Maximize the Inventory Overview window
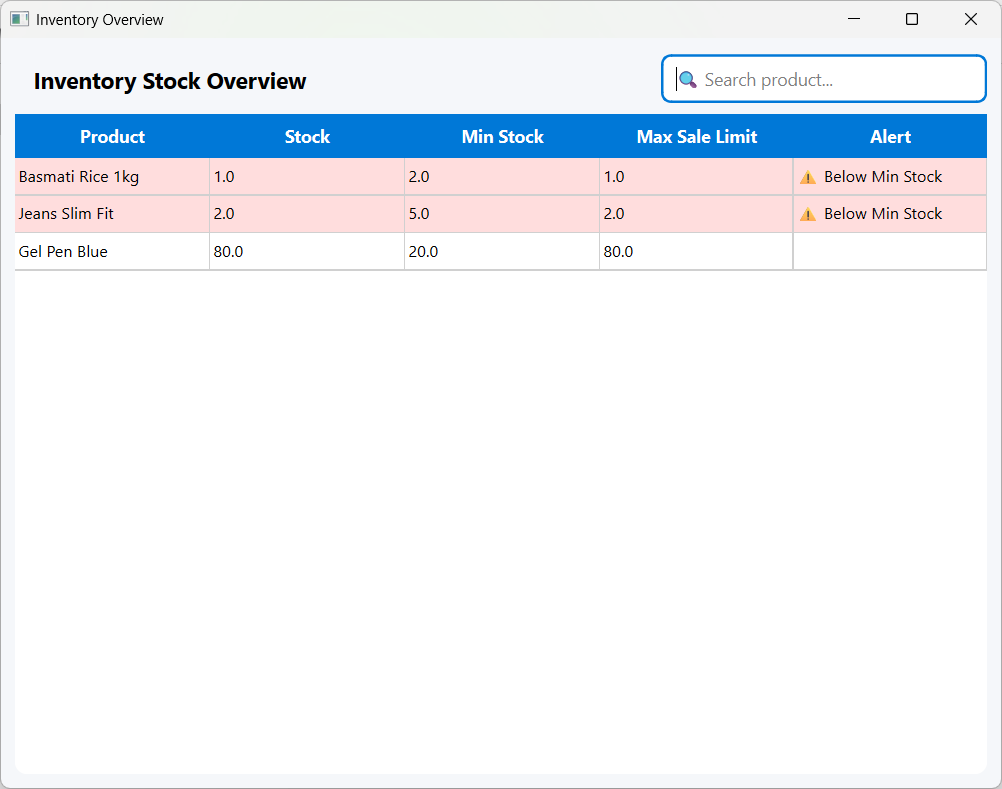 (912, 19)
